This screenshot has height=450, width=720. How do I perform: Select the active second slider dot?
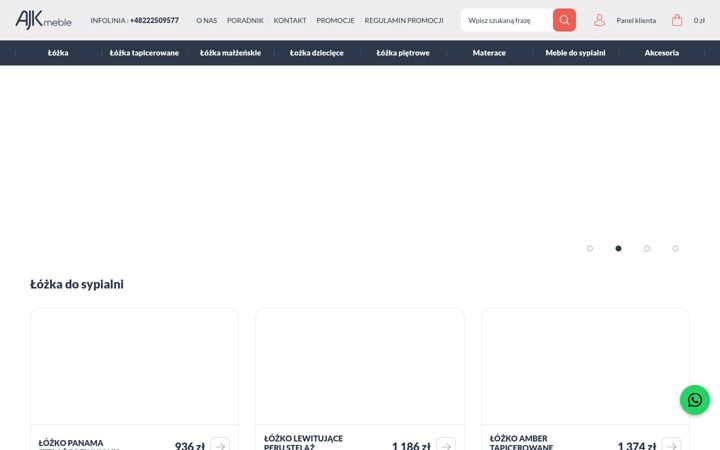pos(619,248)
